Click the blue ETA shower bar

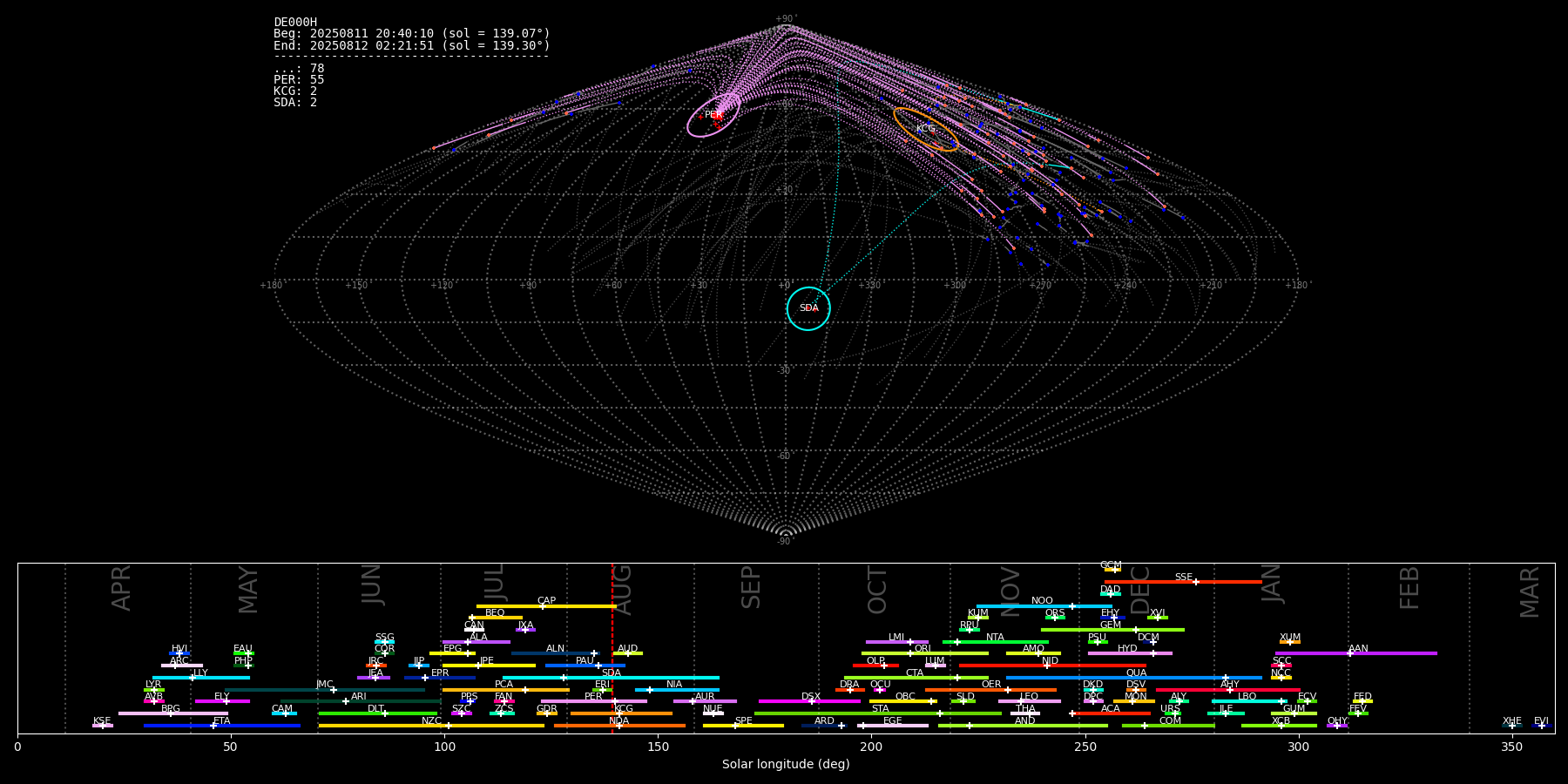coord(222,726)
